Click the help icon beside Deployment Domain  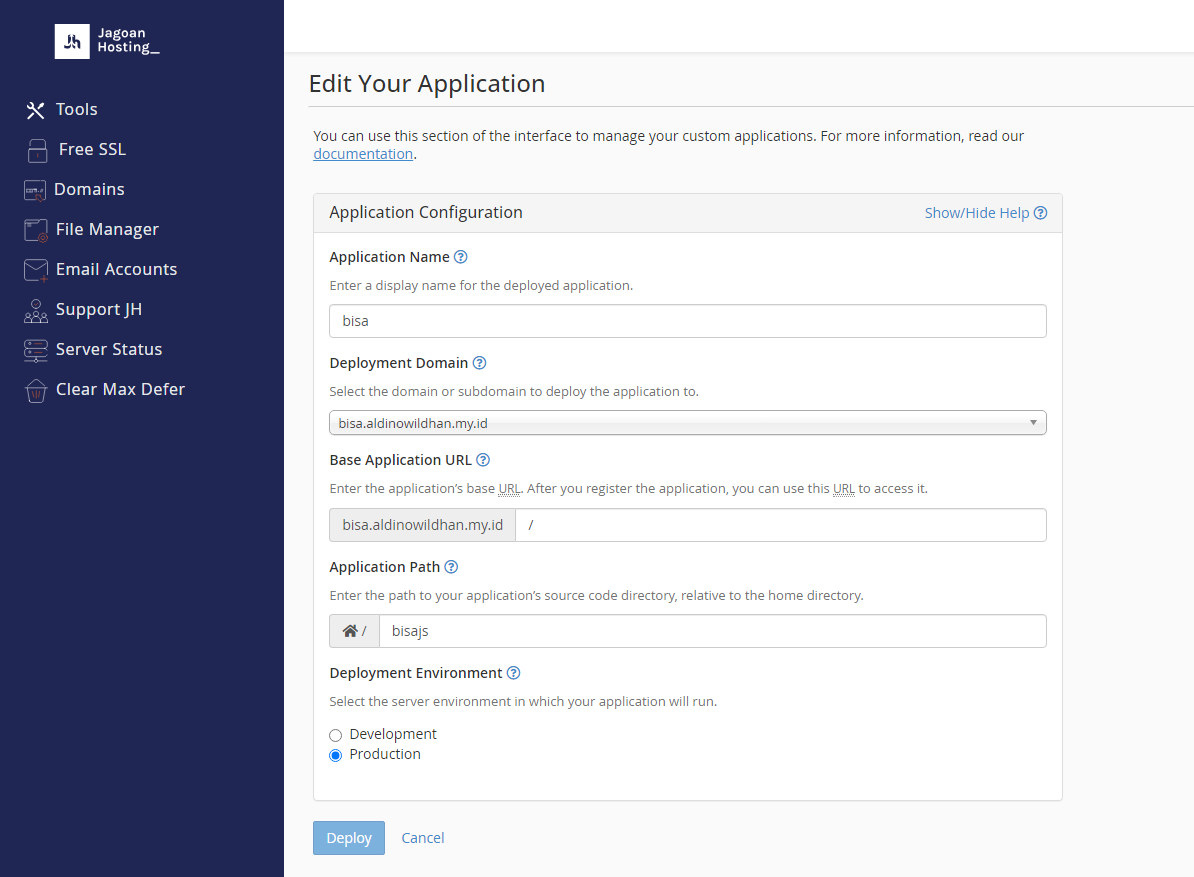[x=479, y=363]
